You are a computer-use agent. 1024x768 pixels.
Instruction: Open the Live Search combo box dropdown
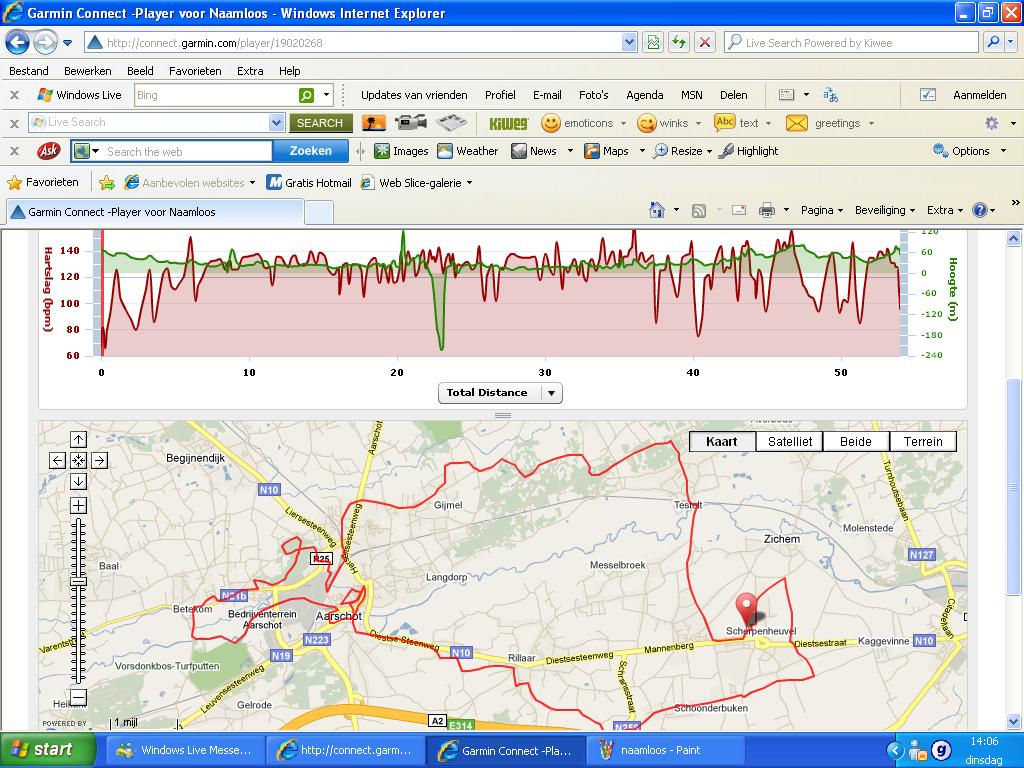(276, 123)
